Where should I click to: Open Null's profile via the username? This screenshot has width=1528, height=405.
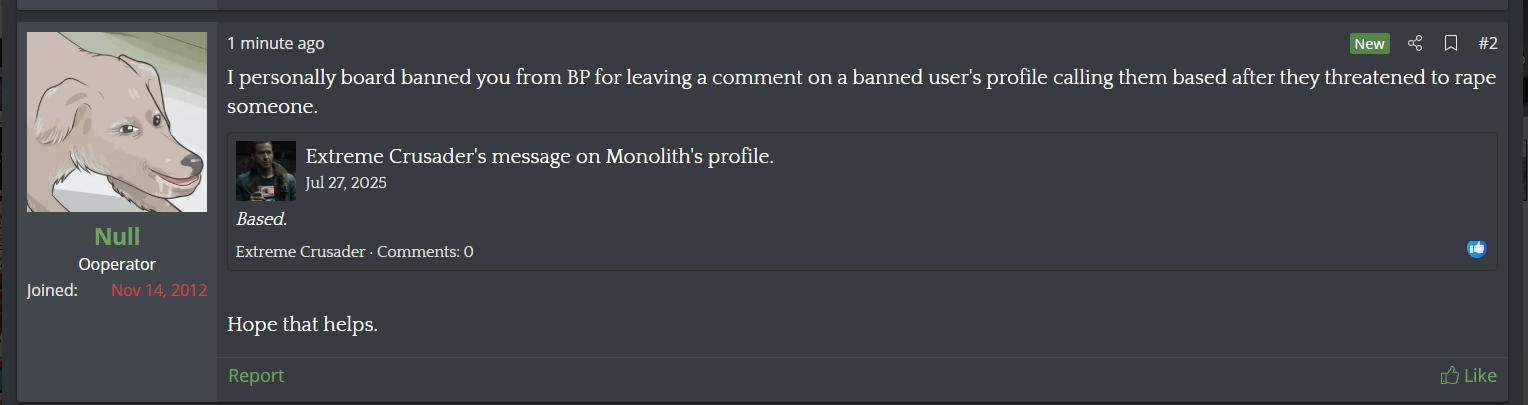(x=117, y=237)
